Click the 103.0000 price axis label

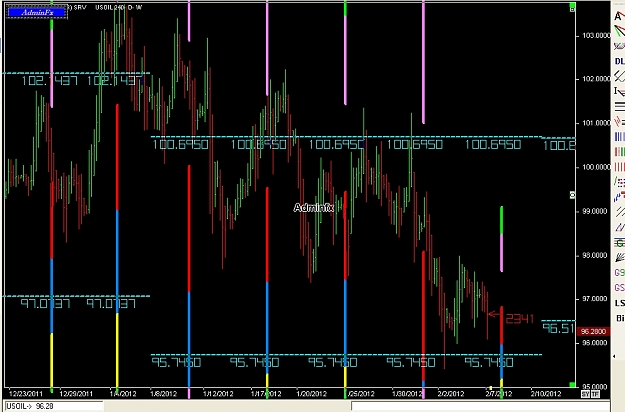coord(594,36)
